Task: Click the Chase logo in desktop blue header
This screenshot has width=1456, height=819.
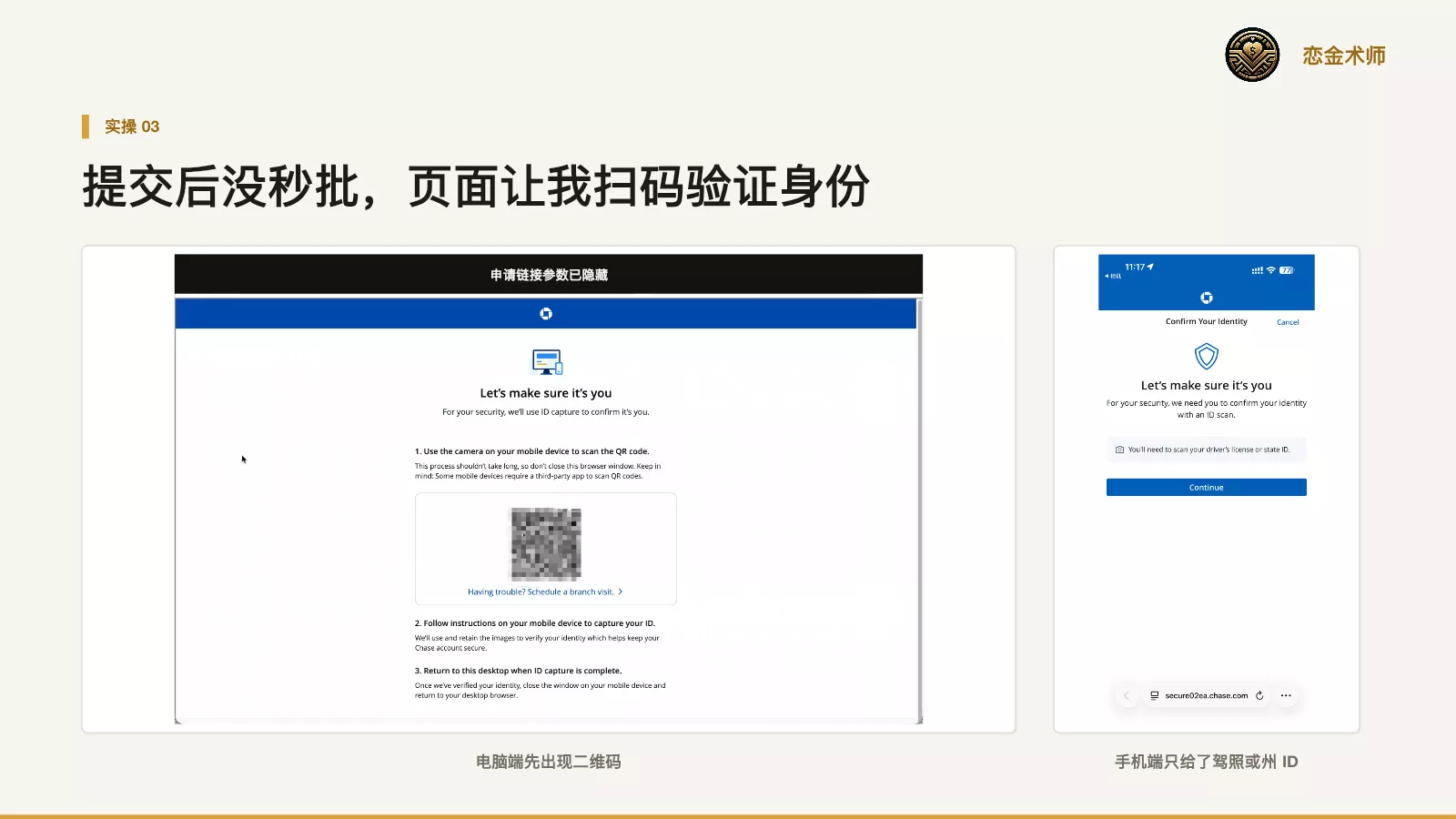Action: point(546,314)
